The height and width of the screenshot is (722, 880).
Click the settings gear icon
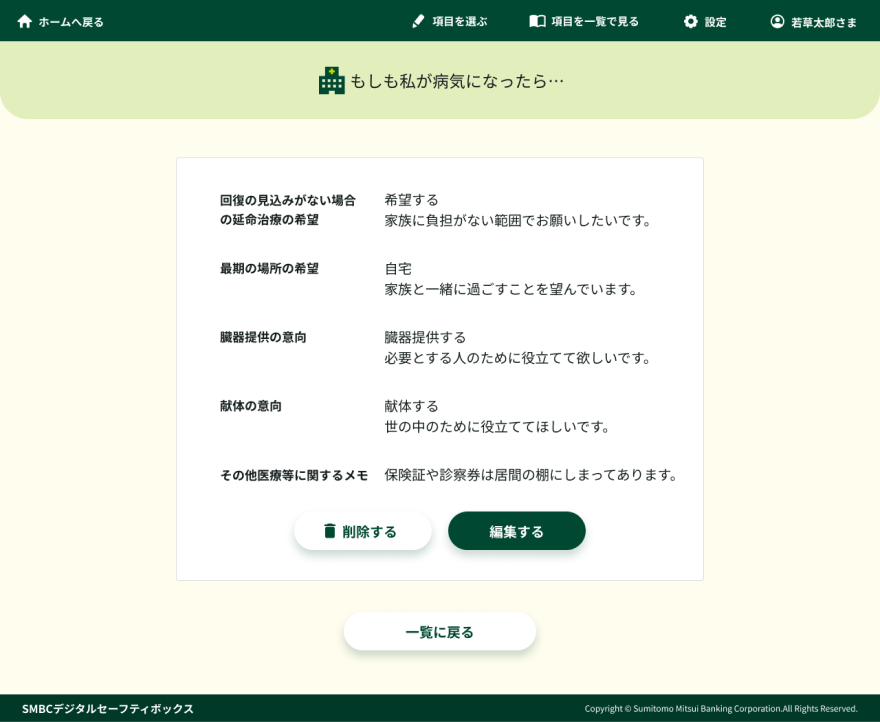pos(690,21)
